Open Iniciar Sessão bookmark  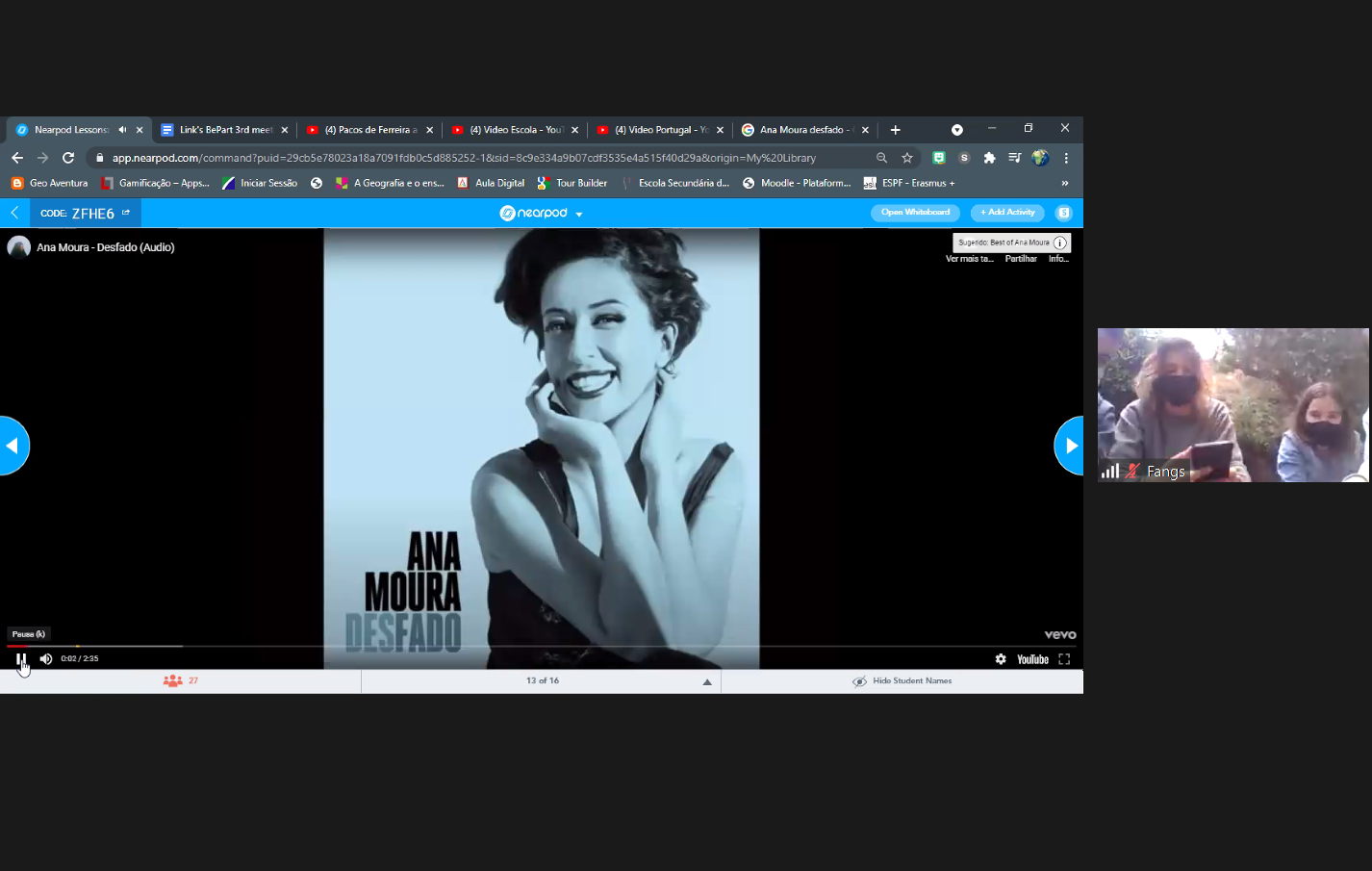[260, 183]
